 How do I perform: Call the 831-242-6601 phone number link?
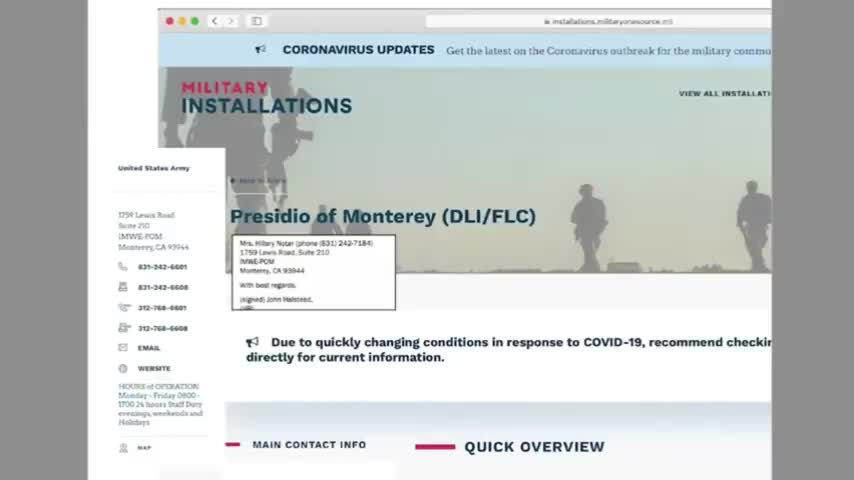pos(162,267)
